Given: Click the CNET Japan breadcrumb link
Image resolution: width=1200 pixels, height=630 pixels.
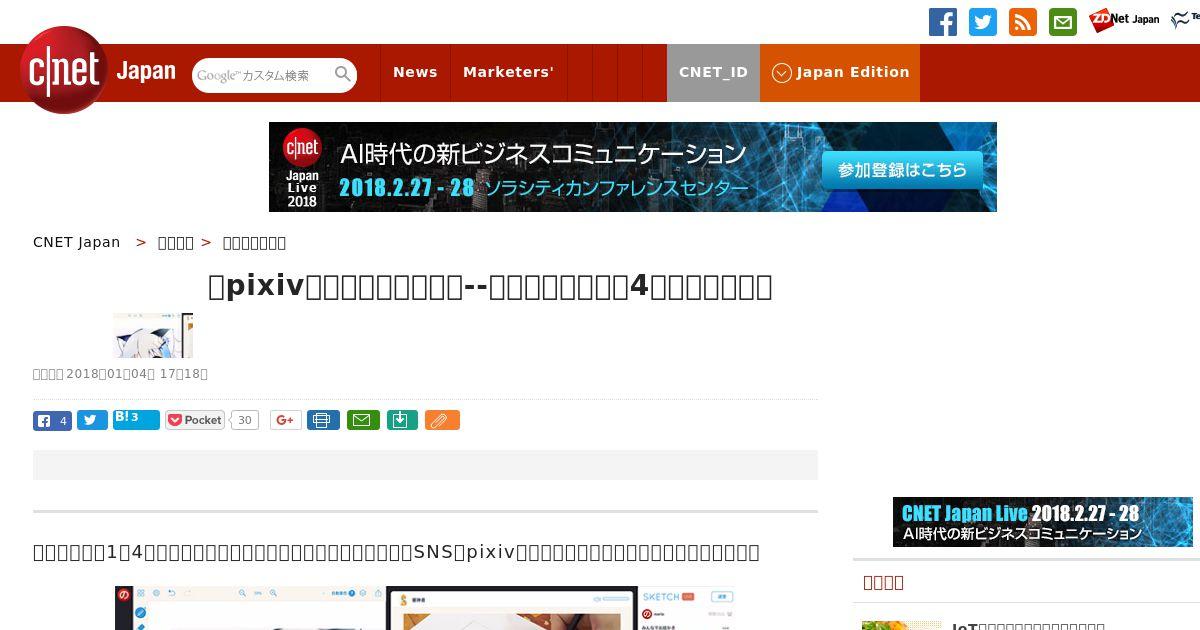Looking at the screenshot, I should tap(77, 242).
